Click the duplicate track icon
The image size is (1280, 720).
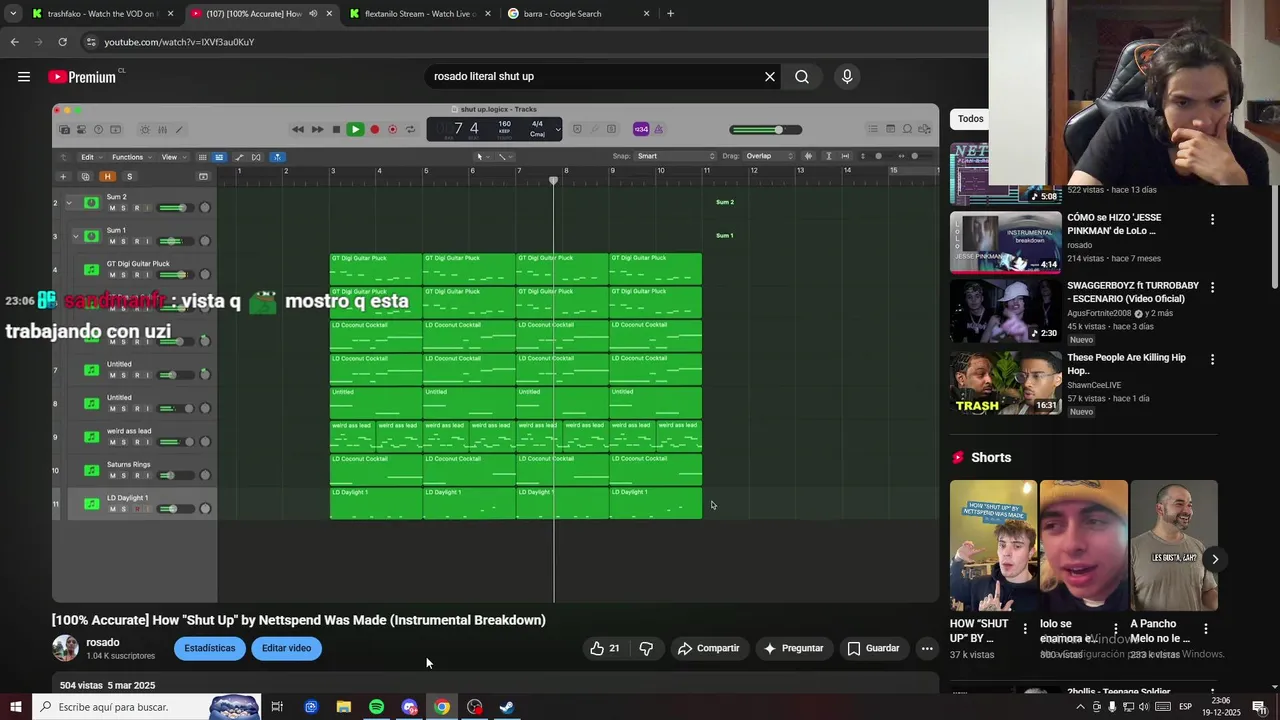click(85, 177)
